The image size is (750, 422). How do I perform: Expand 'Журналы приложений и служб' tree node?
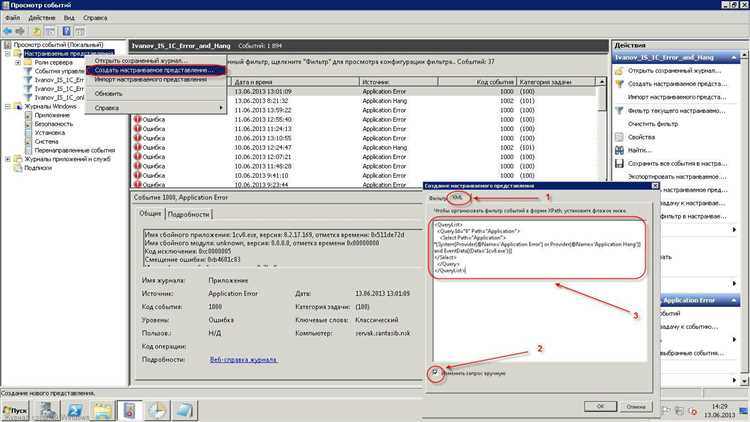(x=8, y=159)
